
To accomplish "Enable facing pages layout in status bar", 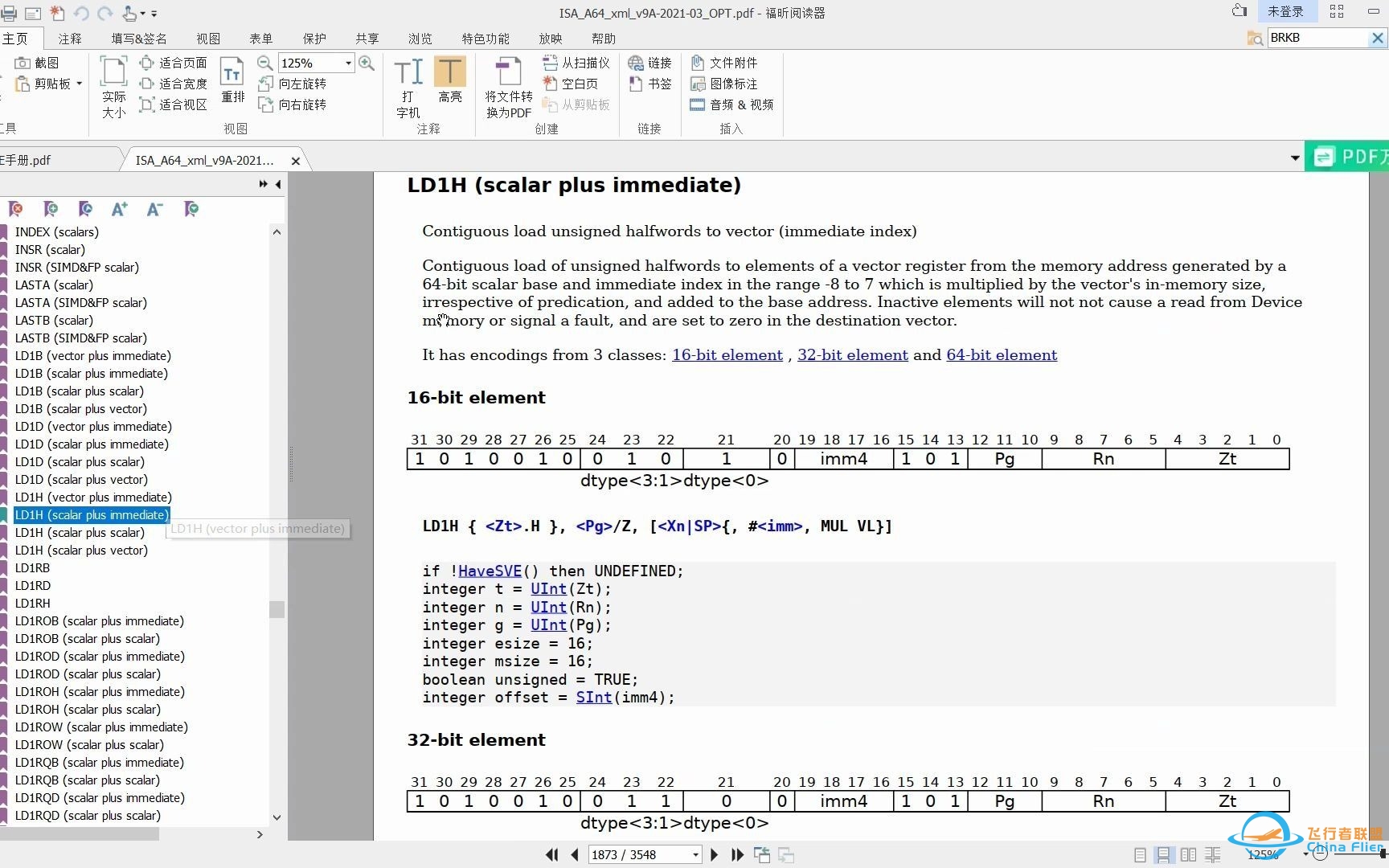I will click(1188, 855).
